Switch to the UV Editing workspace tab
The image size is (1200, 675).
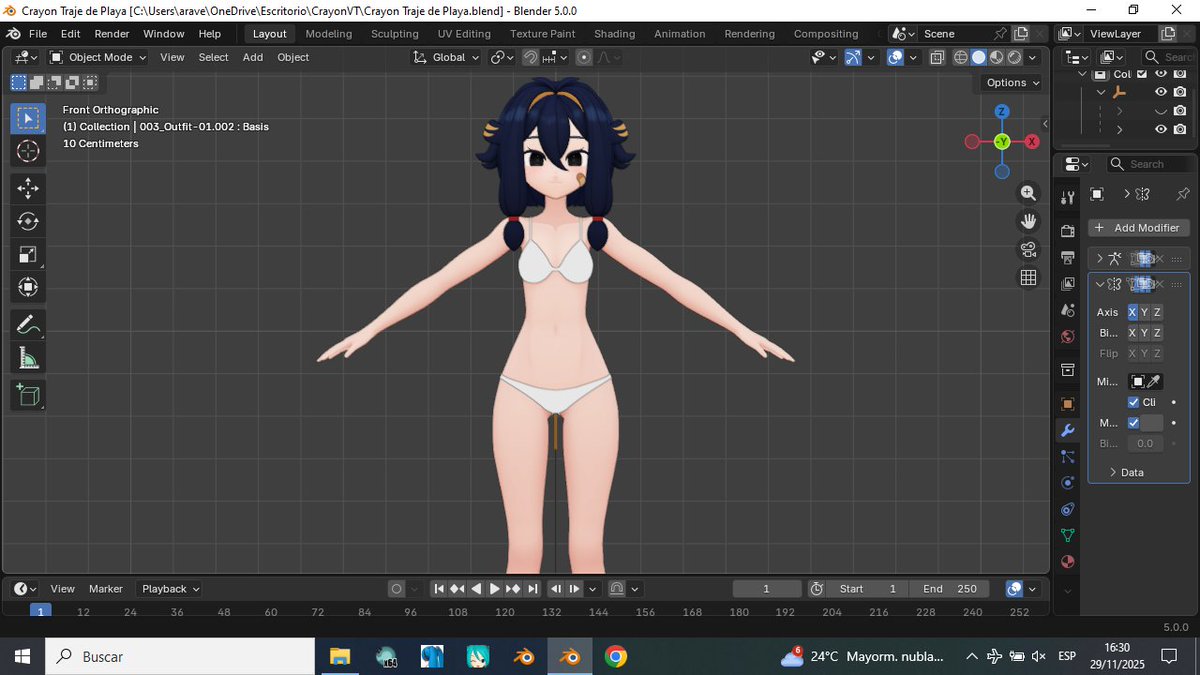click(464, 33)
